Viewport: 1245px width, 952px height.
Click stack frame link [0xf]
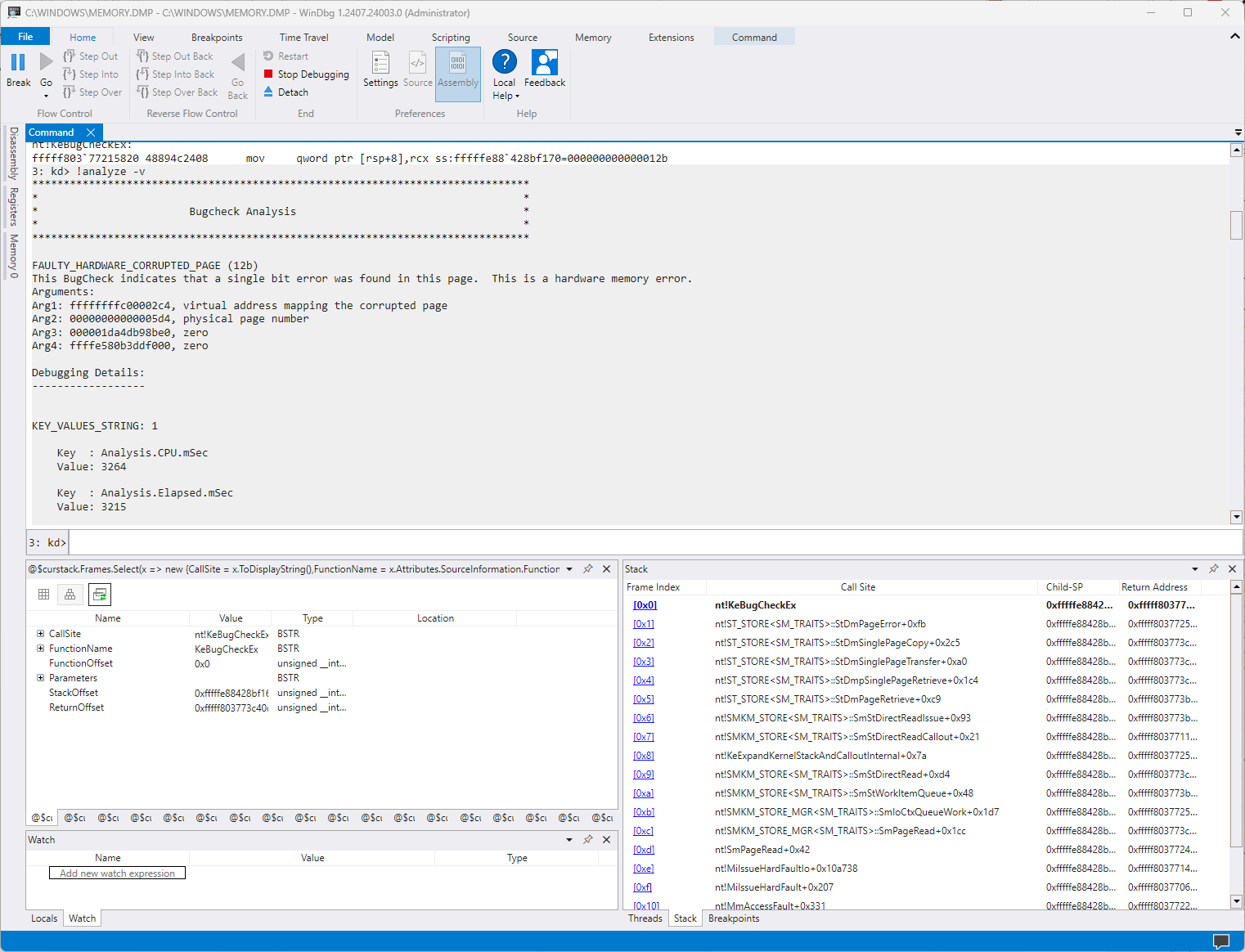pos(643,887)
